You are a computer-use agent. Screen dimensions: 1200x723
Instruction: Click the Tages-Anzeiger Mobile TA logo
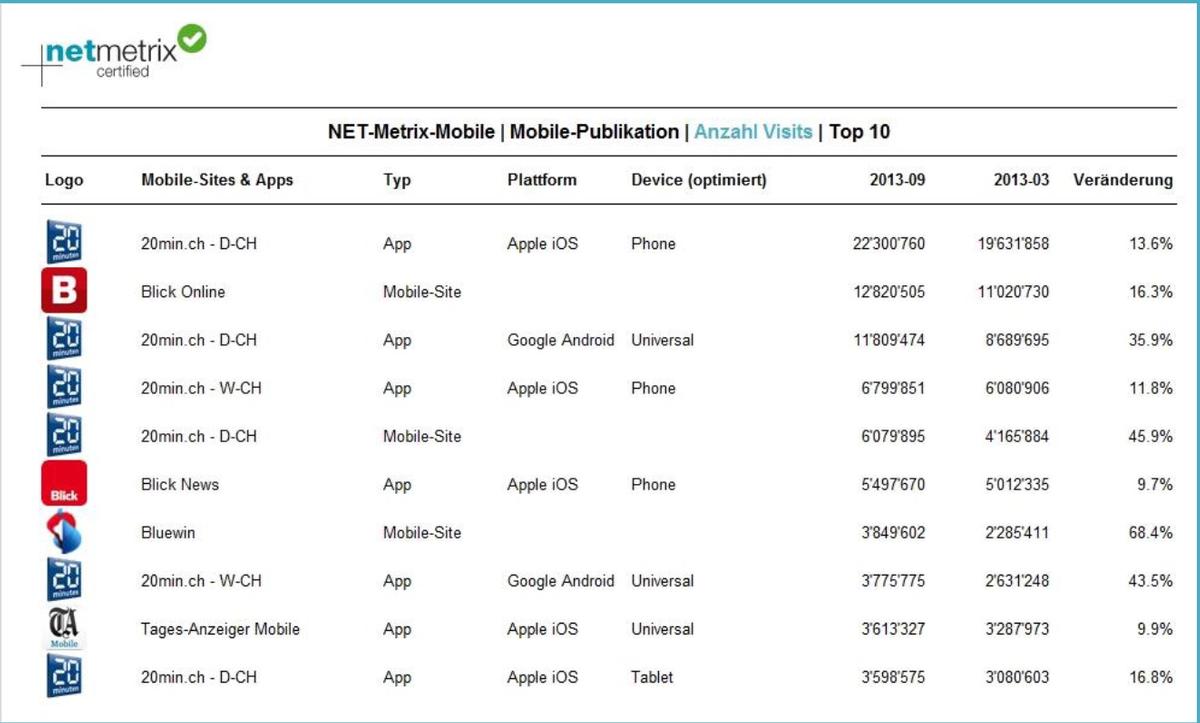click(x=64, y=629)
